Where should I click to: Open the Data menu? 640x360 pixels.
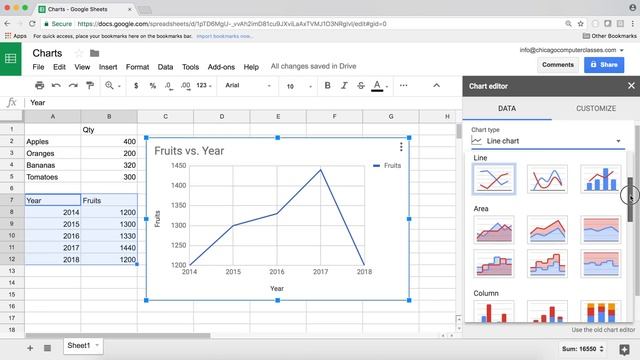(x=165, y=67)
